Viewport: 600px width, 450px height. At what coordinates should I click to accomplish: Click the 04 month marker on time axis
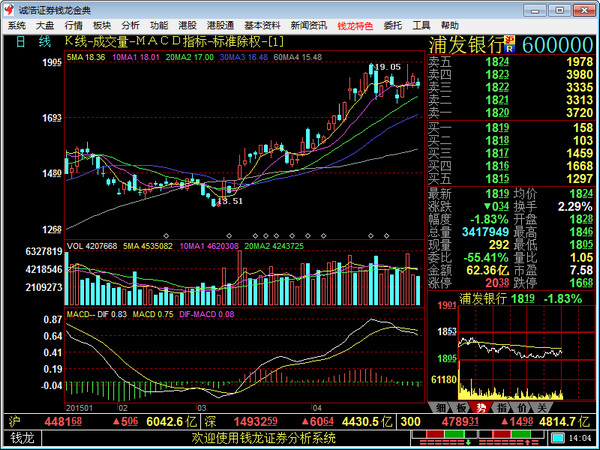(x=316, y=408)
